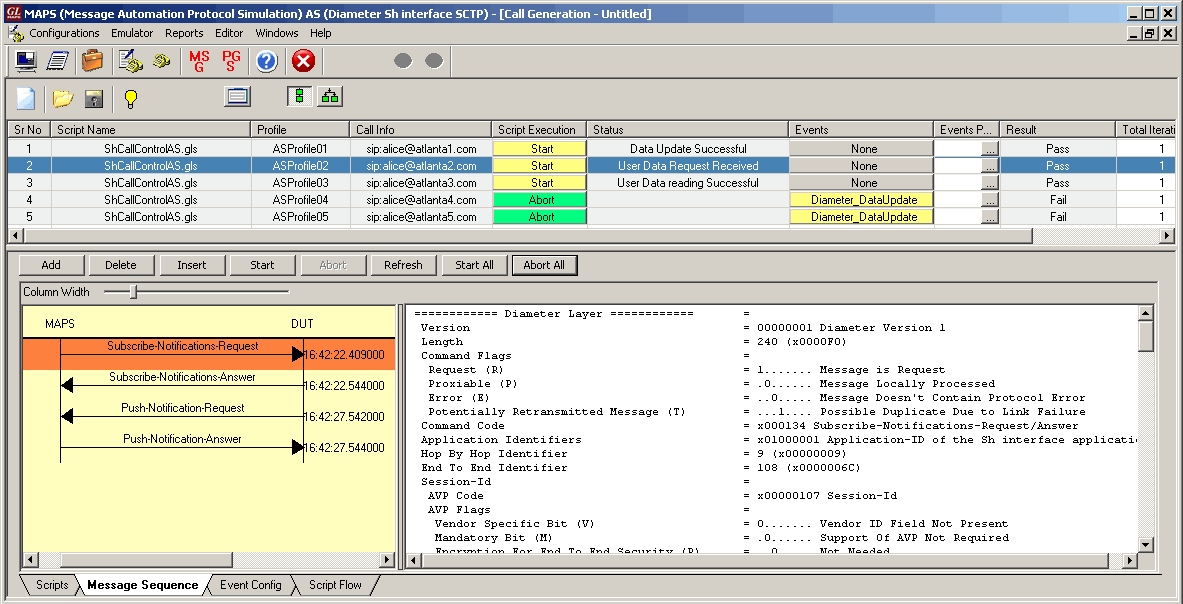The image size is (1183, 604).
Task: Click the brown briefcase toolbar icon
Action: [x=92, y=61]
